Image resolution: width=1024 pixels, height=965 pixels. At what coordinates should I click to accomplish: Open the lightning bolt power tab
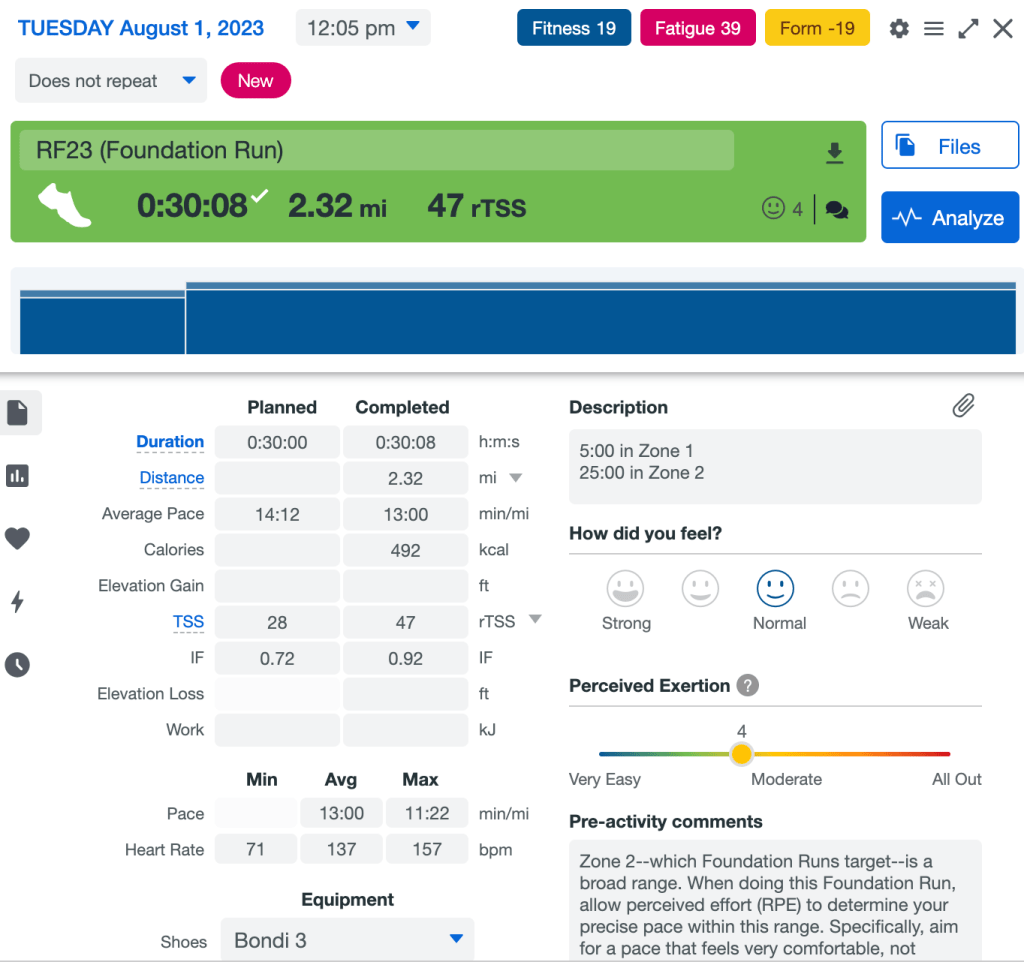point(18,602)
